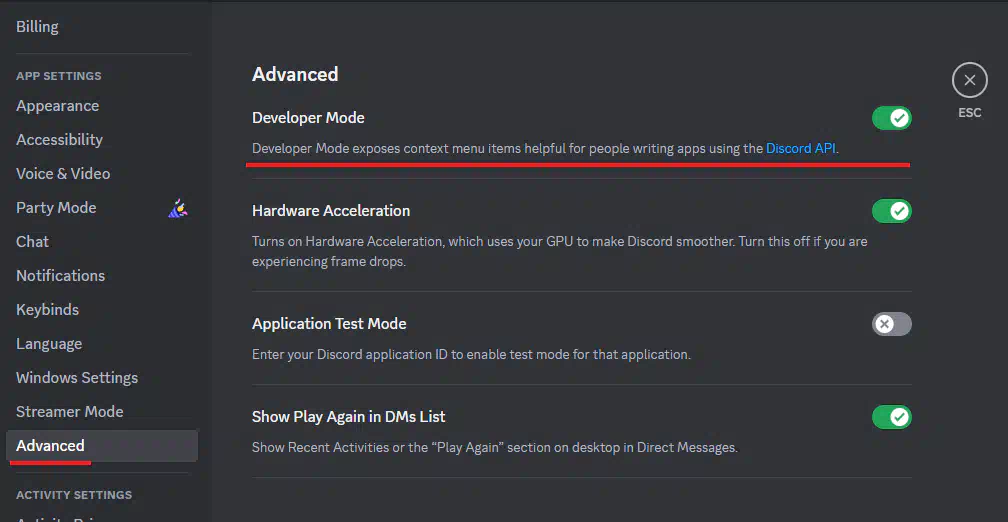Enable the Application Test Mode toggle

click(892, 324)
